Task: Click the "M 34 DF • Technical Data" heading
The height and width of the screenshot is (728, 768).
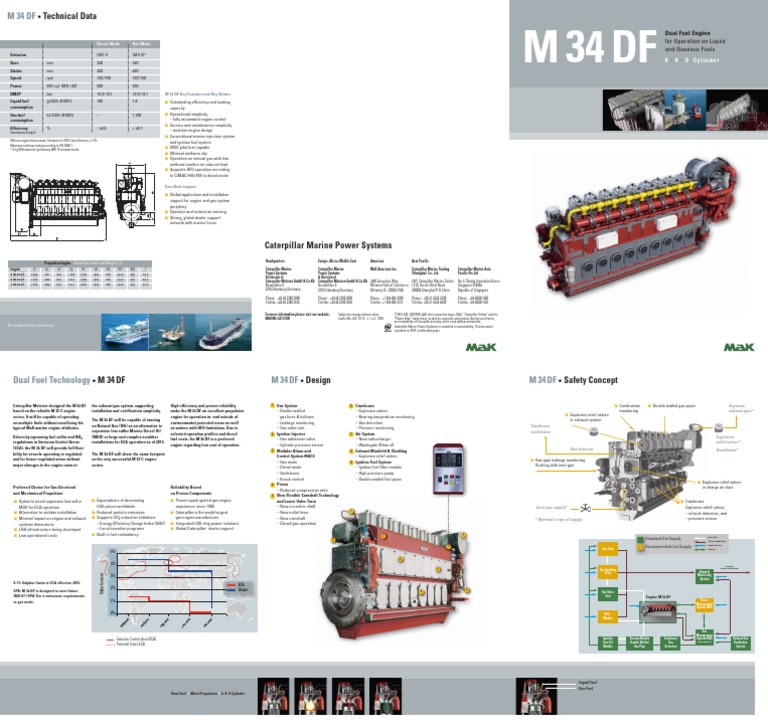Action: coord(52,16)
